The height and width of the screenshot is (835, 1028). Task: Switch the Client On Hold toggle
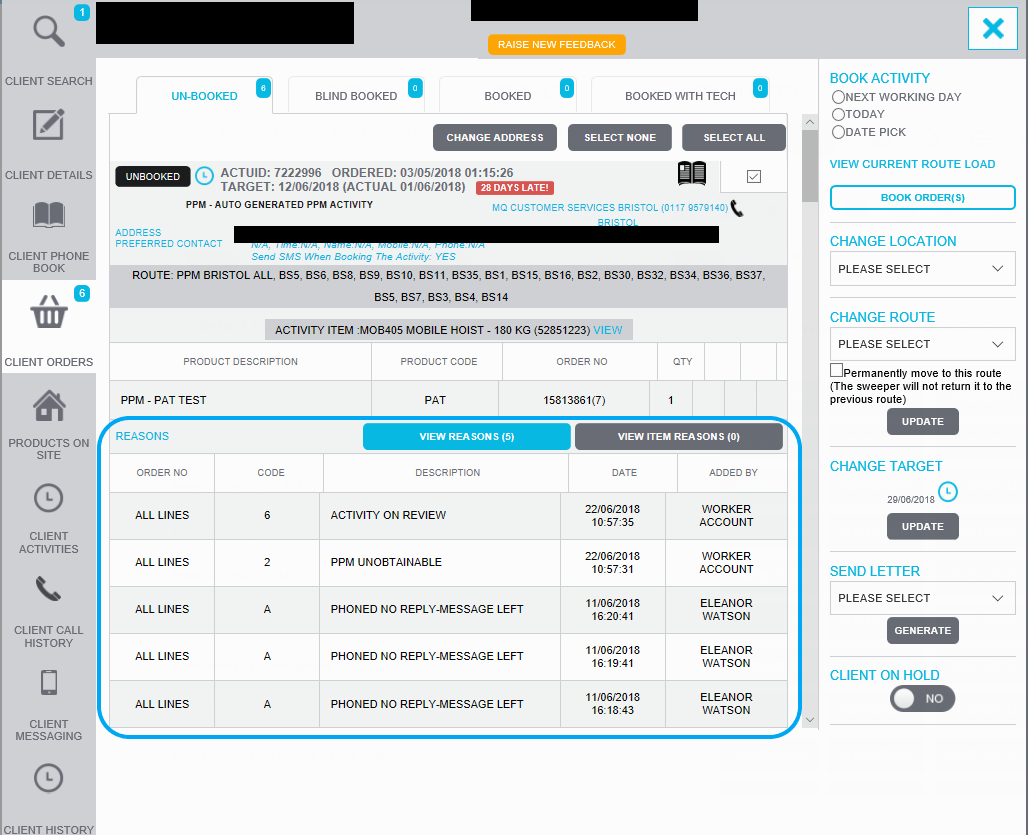click(921, 698)
